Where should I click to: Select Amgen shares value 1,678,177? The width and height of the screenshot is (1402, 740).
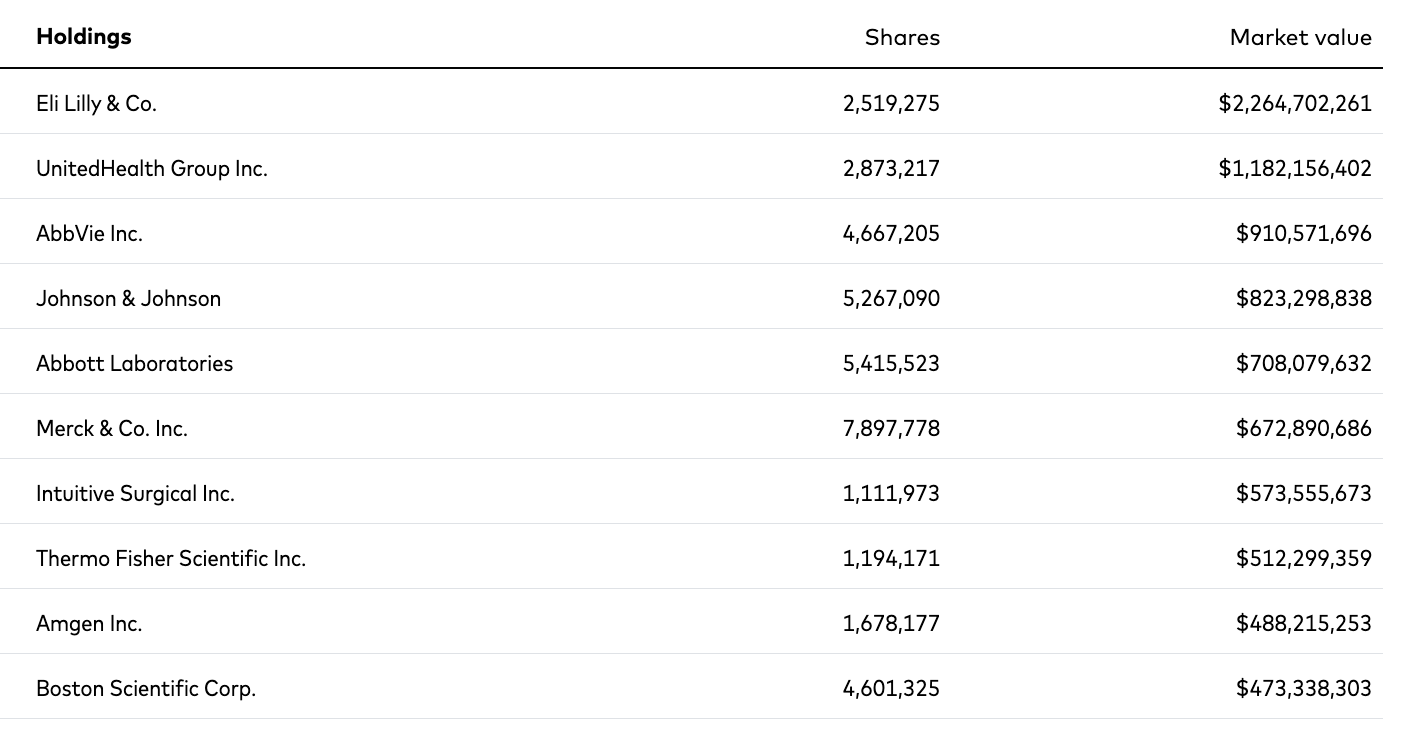click(x=891, y=623)
